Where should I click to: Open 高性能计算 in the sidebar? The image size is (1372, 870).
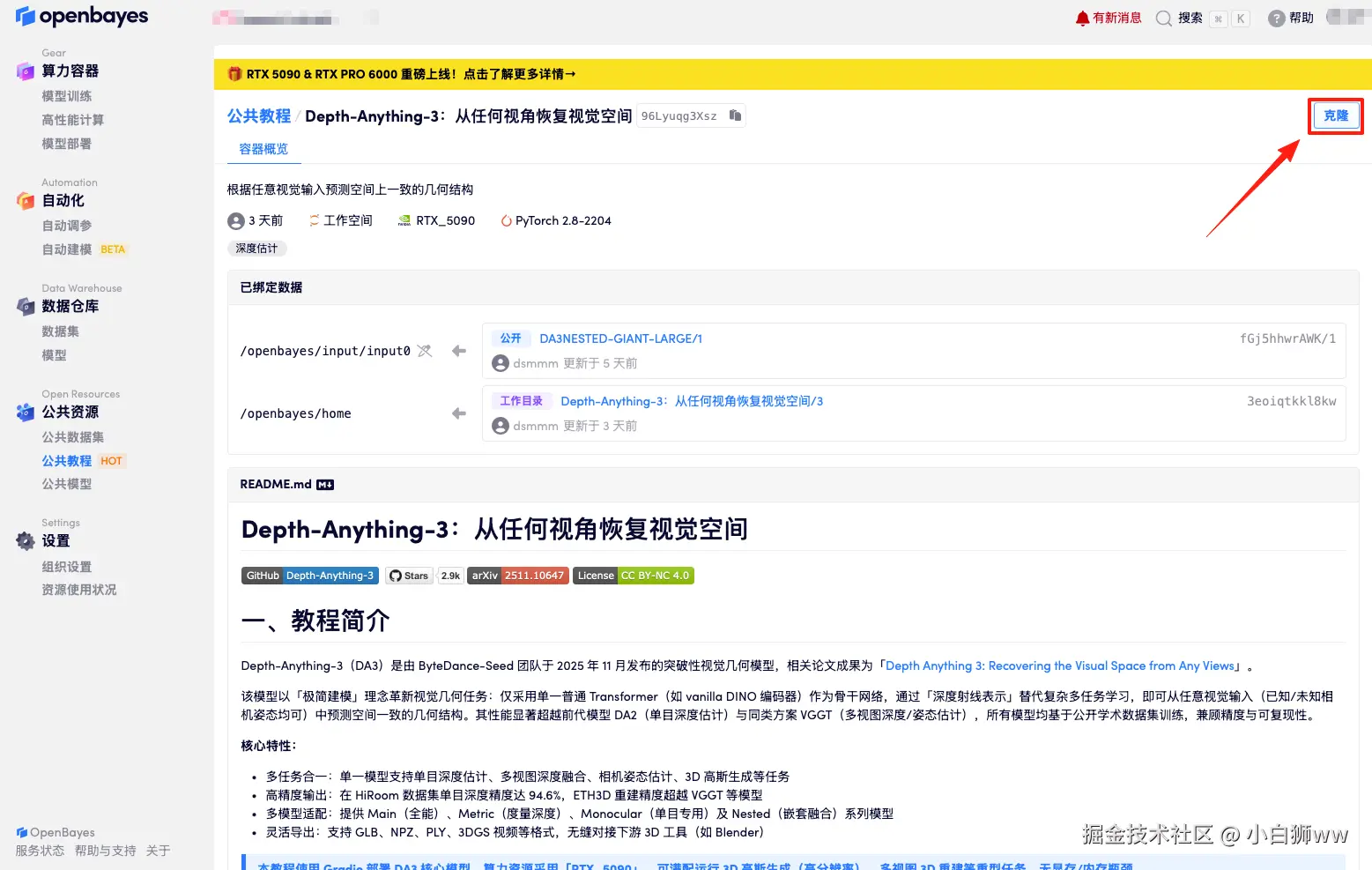(73, 120)
